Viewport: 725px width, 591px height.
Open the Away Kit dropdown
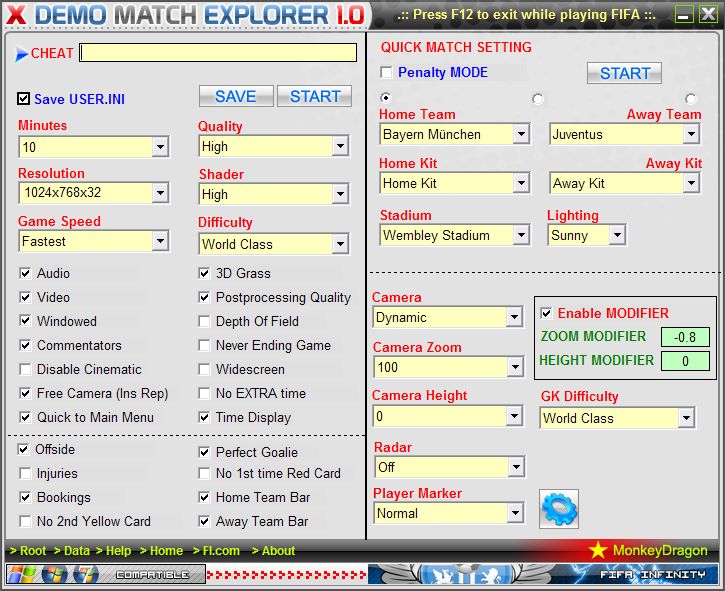pyautogui.click(x=691, y=183)
